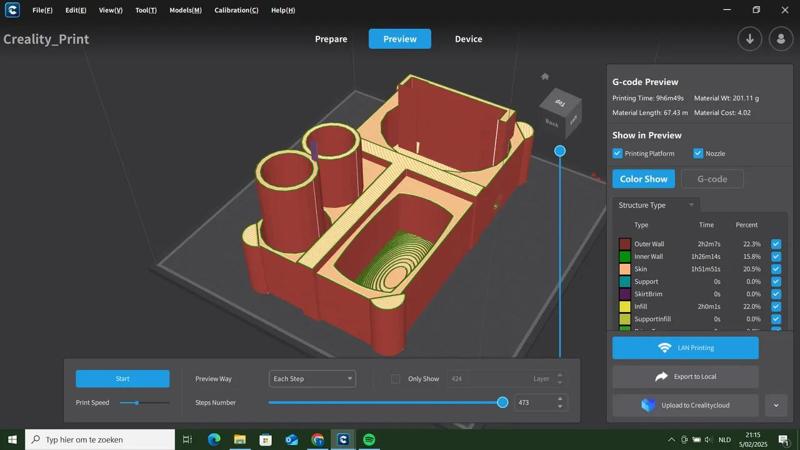The width and height of the screenshot is (800, 450).
Task: Open the Windows Start menu
Action: pos(12,439)
